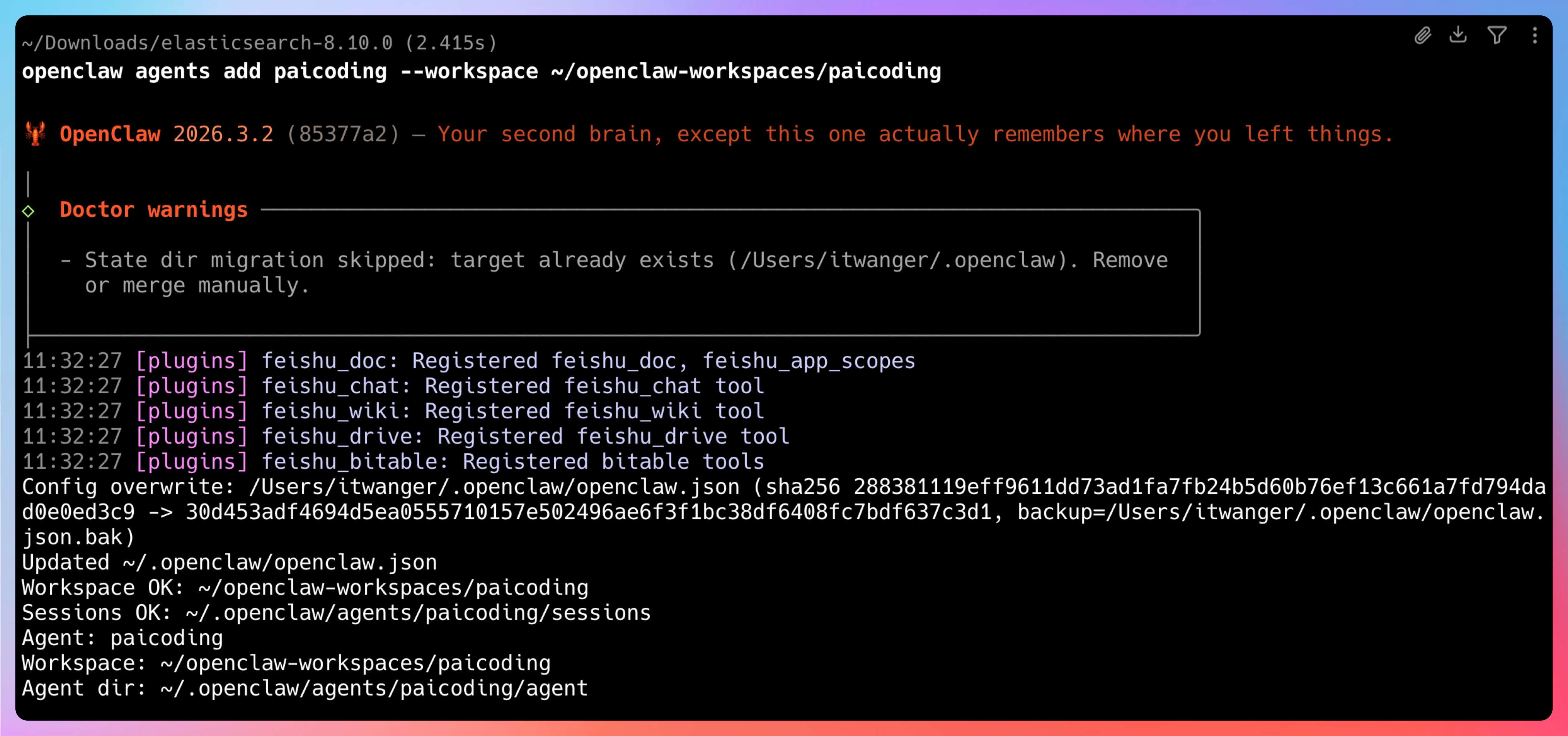This screenshot has height=736, width=1568.
Task: Click the Agent dir paicoding/agent path
Action: pos(374,688)
